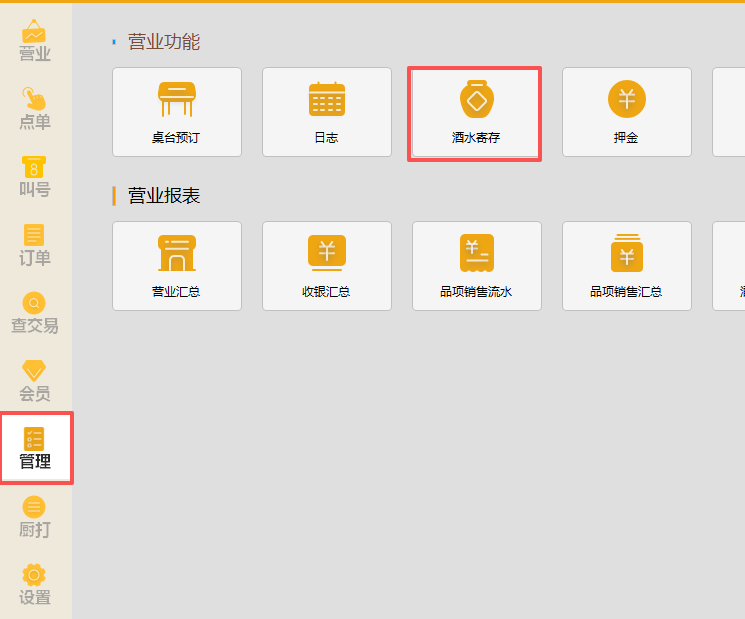Screen dimensions: 745x619
Task: View the 品项销售汇总 sales summary report
Action: tap(627, 266)
